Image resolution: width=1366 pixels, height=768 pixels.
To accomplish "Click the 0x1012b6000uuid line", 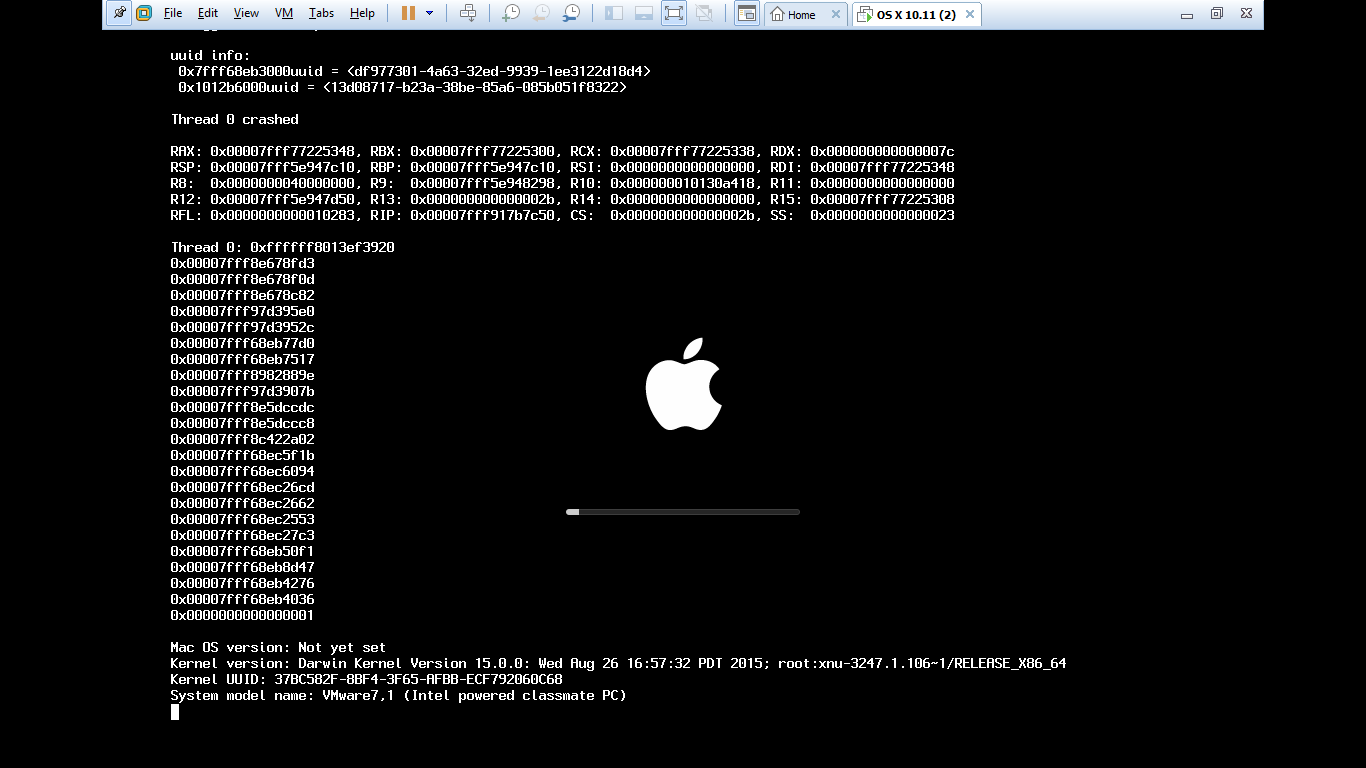I will tap(402, 87).
